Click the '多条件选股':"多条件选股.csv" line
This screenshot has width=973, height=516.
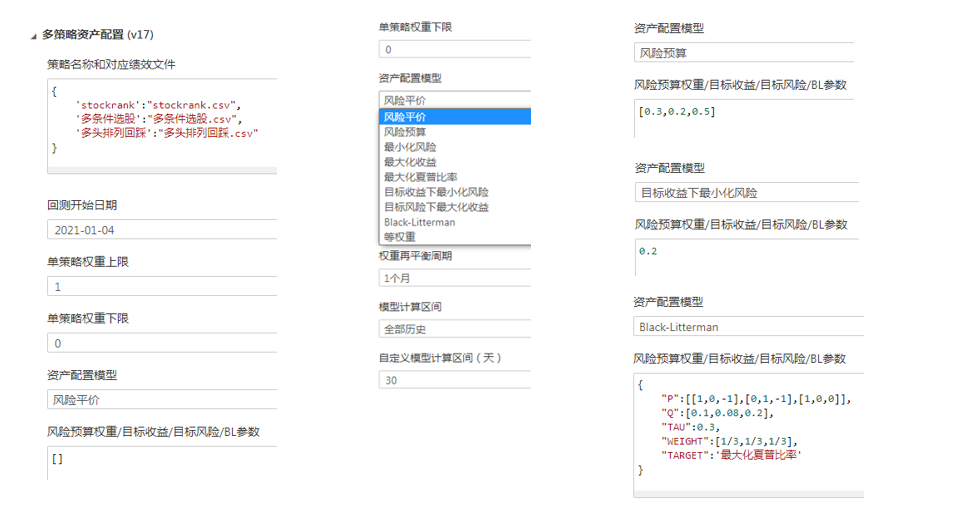click(x=158, y=118)
